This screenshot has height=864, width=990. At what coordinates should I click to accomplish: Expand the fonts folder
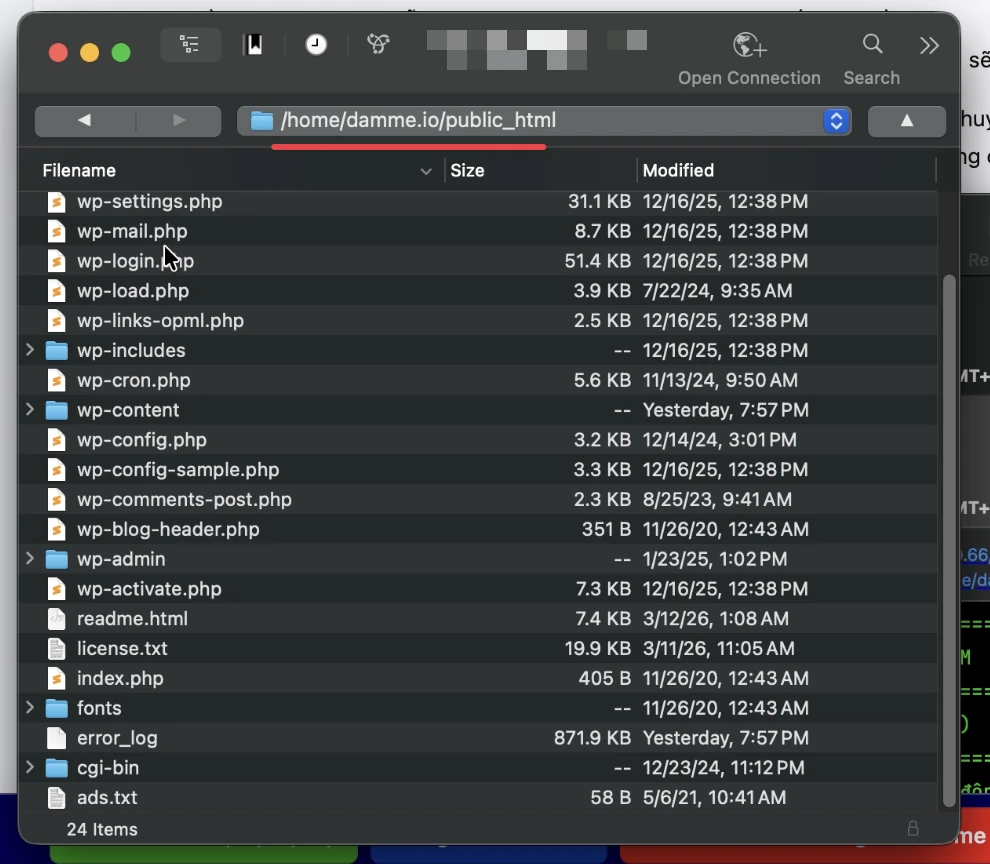[29, 707]
